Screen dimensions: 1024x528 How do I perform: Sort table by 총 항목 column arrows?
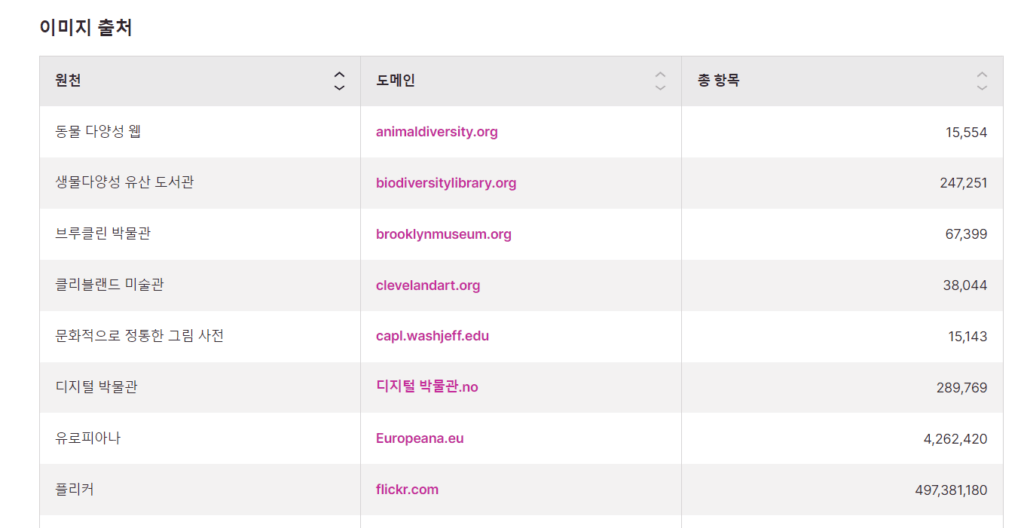(982, 81)
